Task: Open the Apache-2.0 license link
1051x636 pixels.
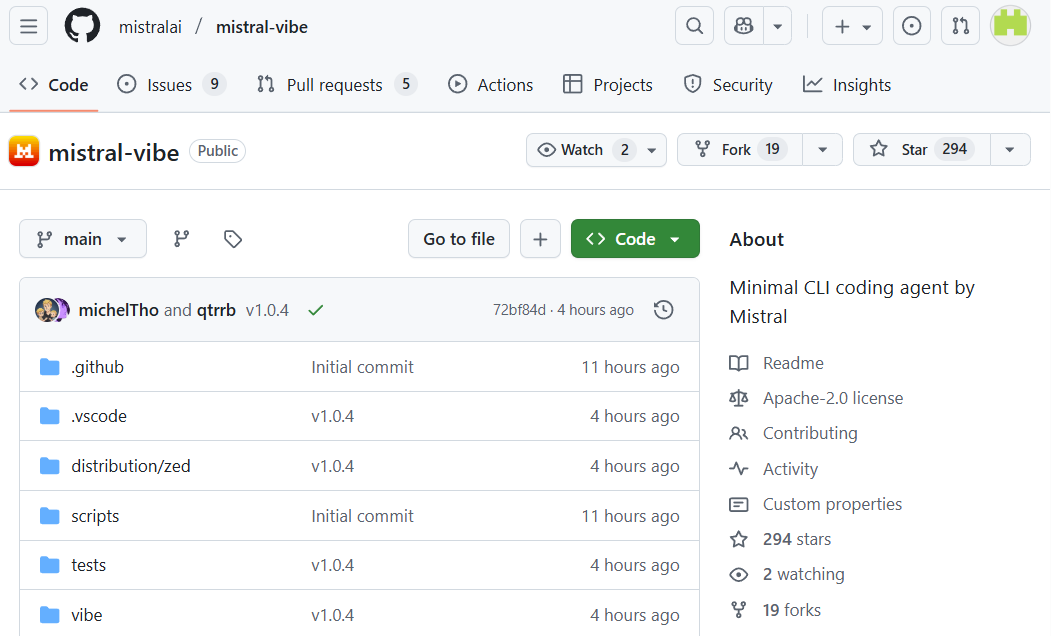Action: point(832,398)
